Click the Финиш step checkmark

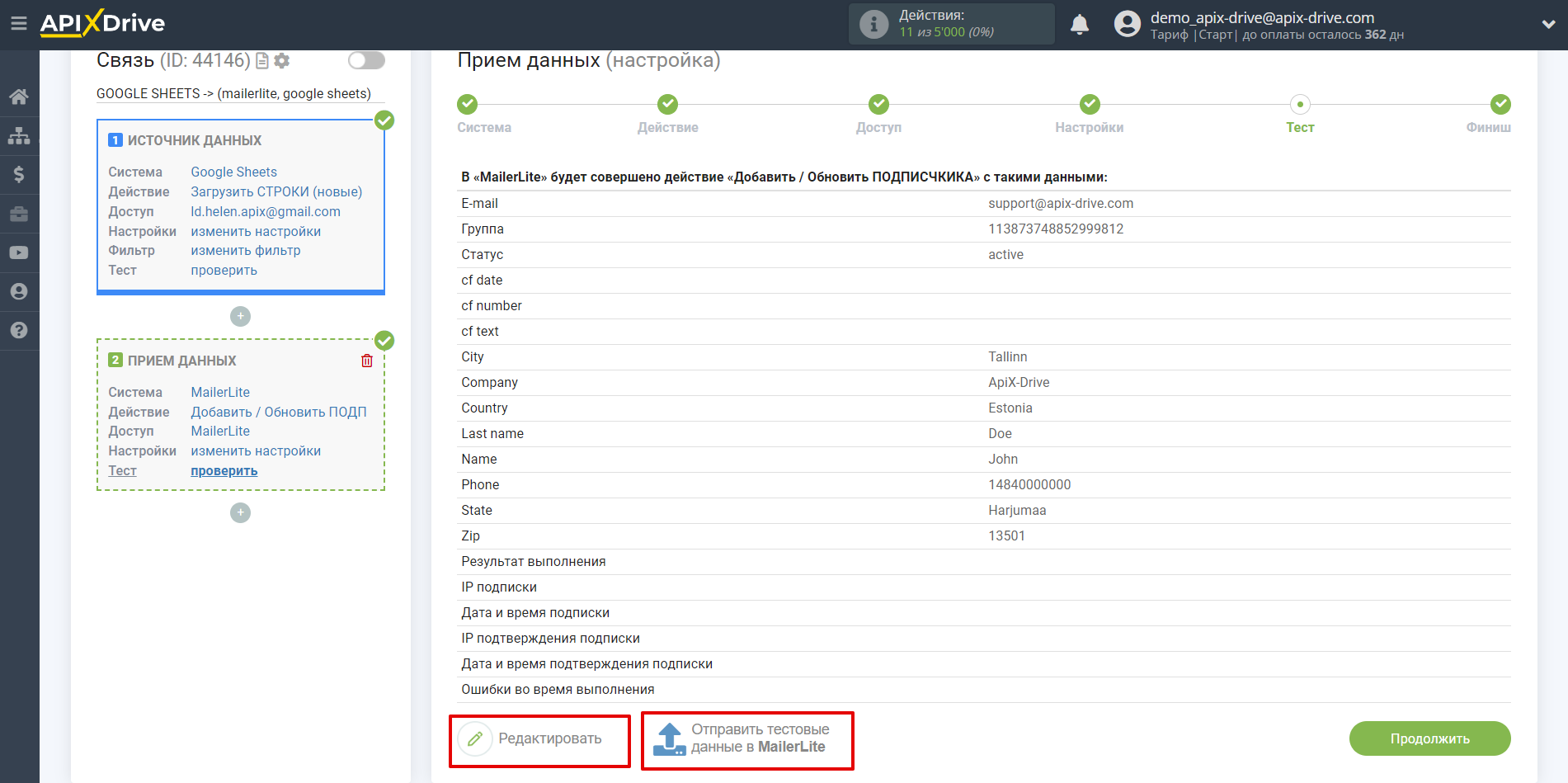coord(1501,104)
